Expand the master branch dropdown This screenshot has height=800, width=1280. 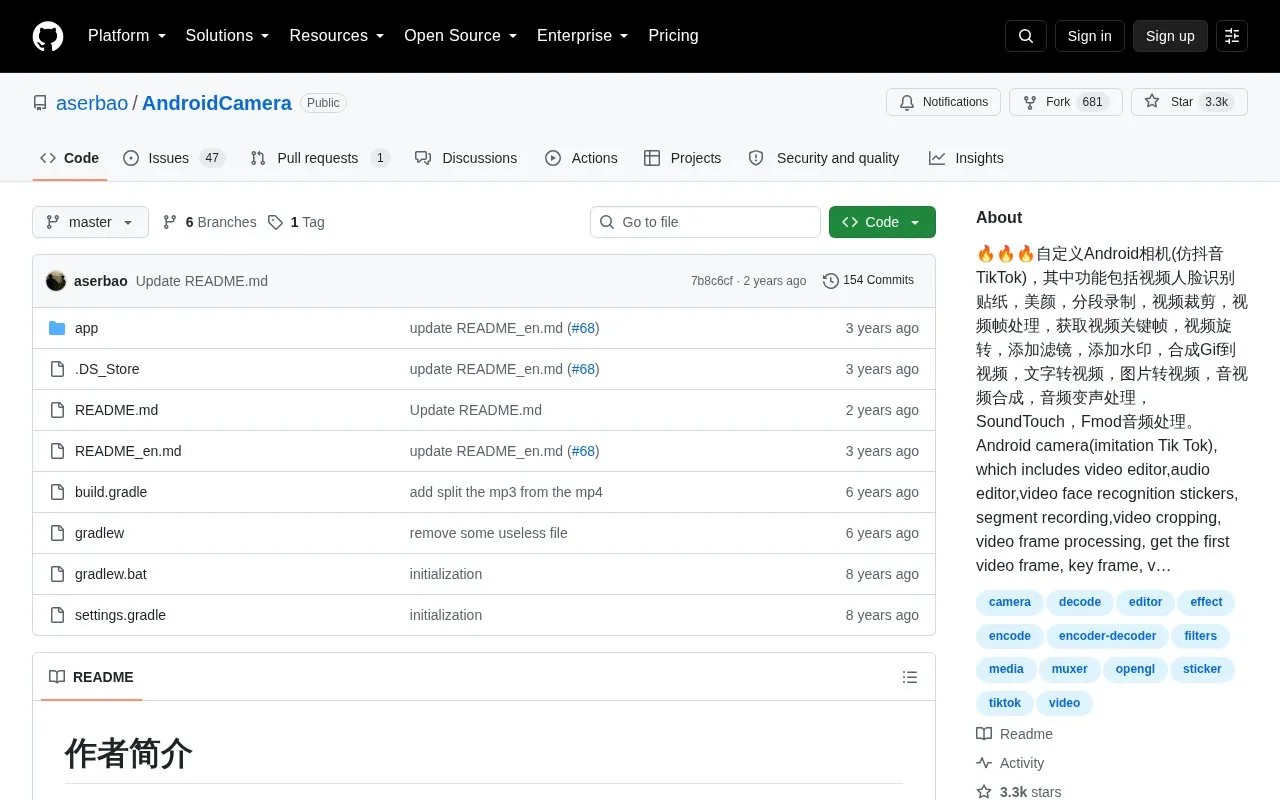pyautogui.click(x=90, y=222)
